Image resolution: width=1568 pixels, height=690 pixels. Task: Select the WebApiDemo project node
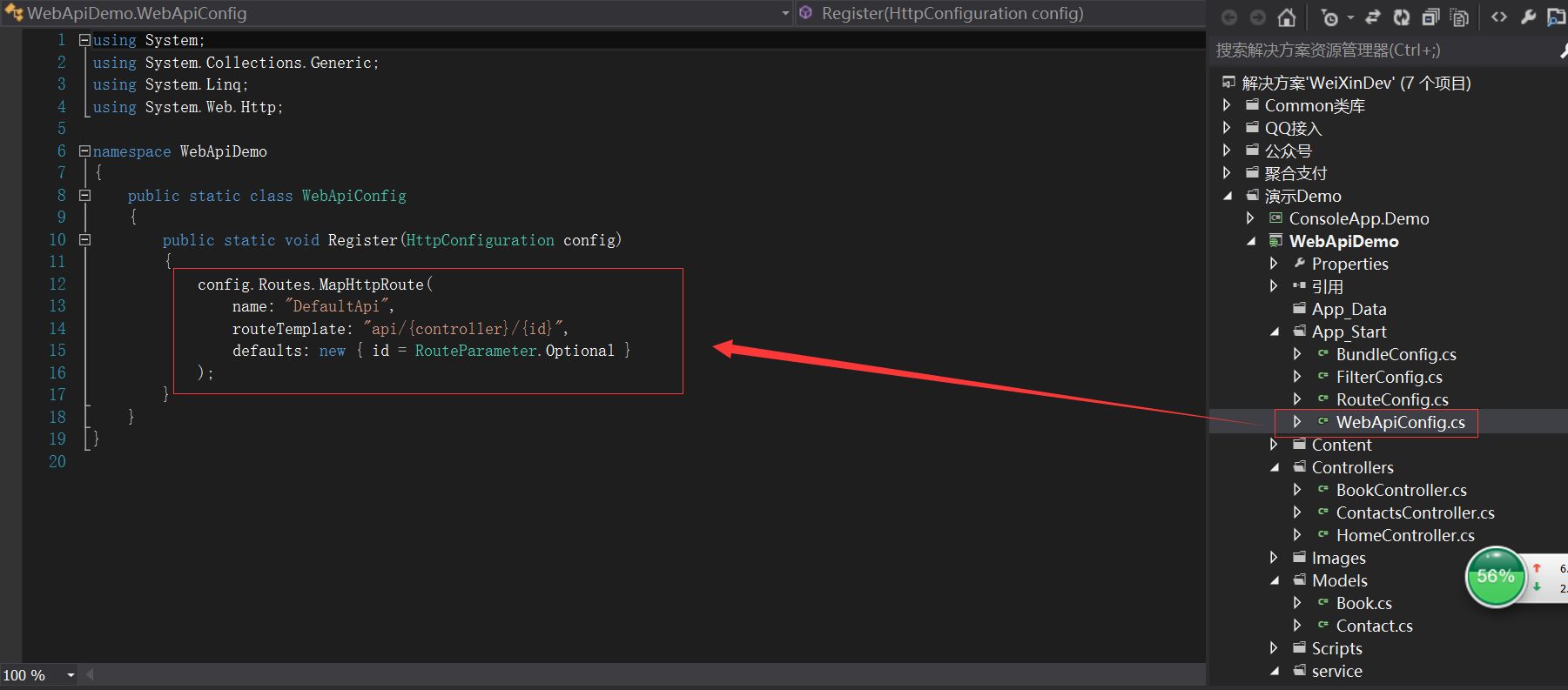(x=1344, y=241)
